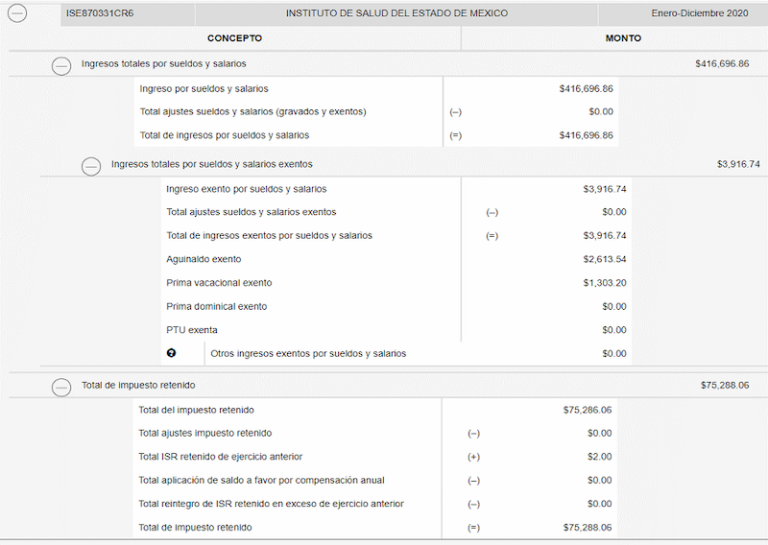Click the $2,613.54 Aguinaldo amount
The height and width of the screenshot is (545, 768).
tap(604, 259)
